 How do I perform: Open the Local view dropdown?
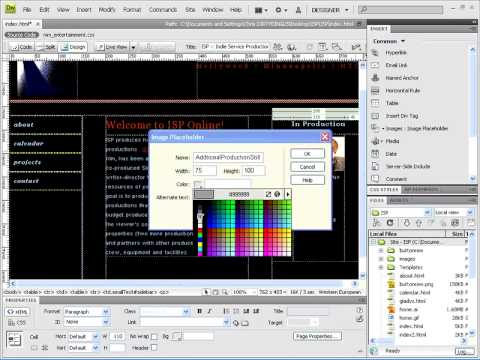(x=454, y=212)
